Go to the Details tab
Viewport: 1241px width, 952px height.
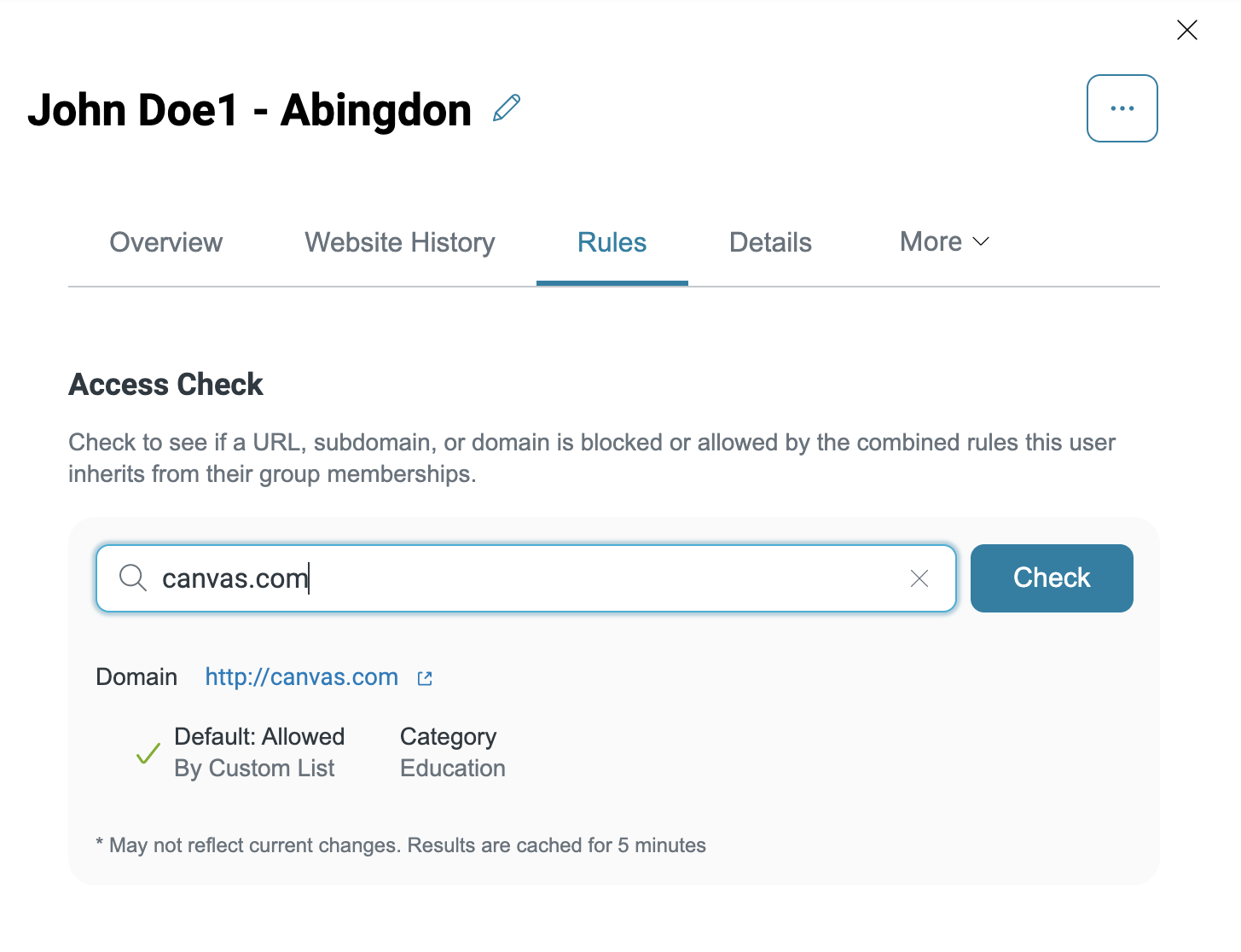click(x=770, y=242)
